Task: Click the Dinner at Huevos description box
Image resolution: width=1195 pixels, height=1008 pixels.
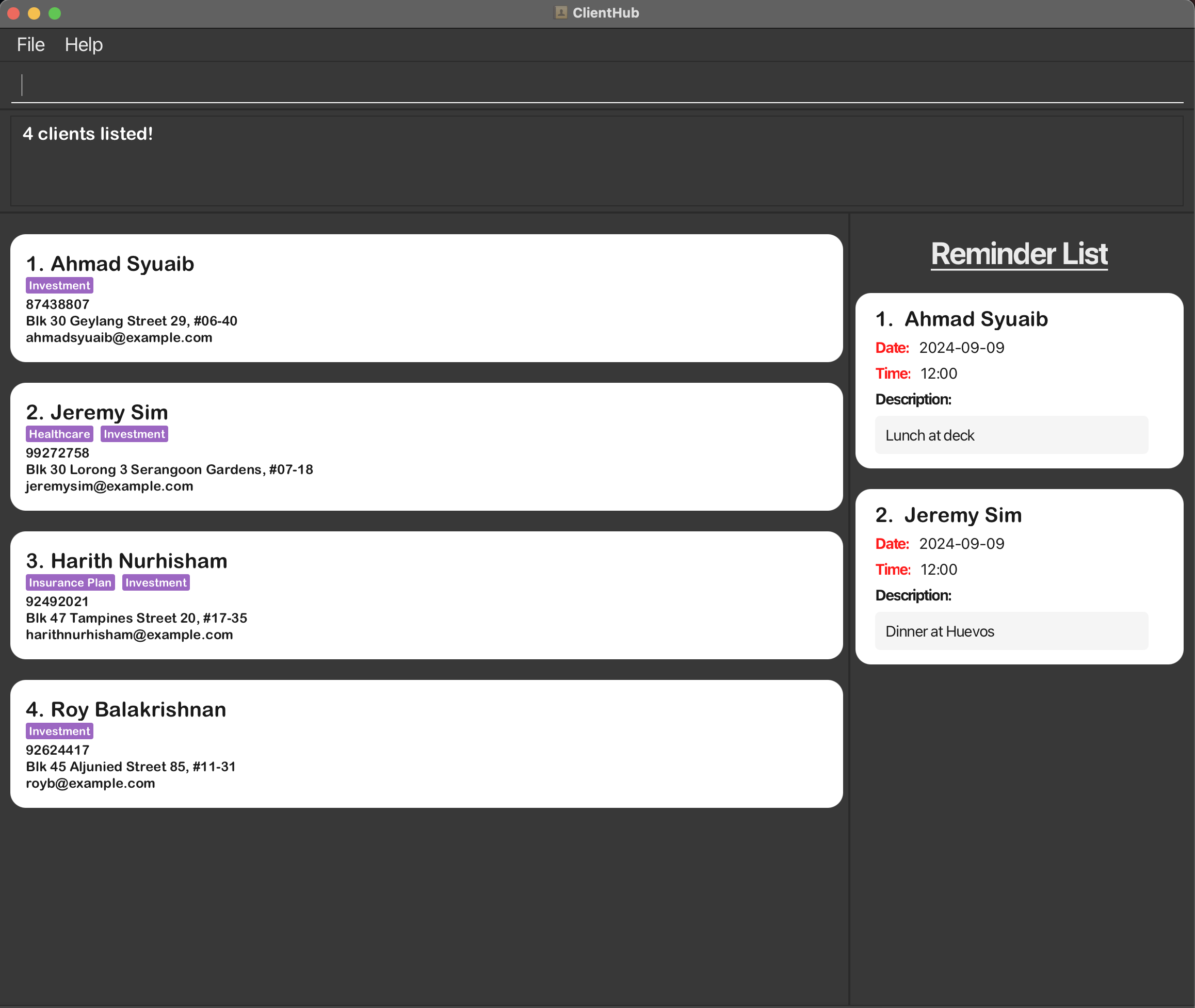Action: click(x=1011, y=631)
